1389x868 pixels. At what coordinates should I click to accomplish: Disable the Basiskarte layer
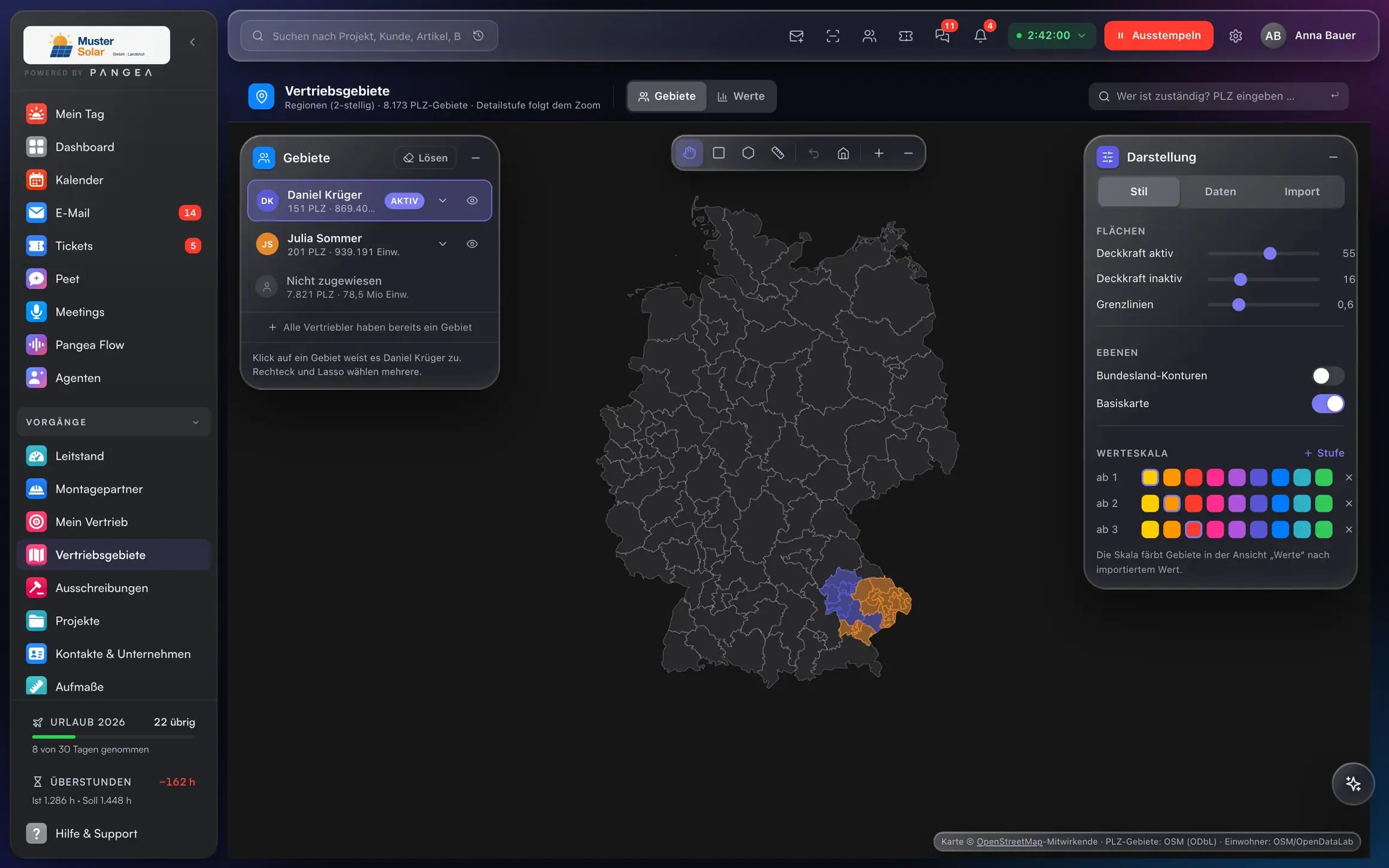pyautogui.click(x=1327, y=403)
